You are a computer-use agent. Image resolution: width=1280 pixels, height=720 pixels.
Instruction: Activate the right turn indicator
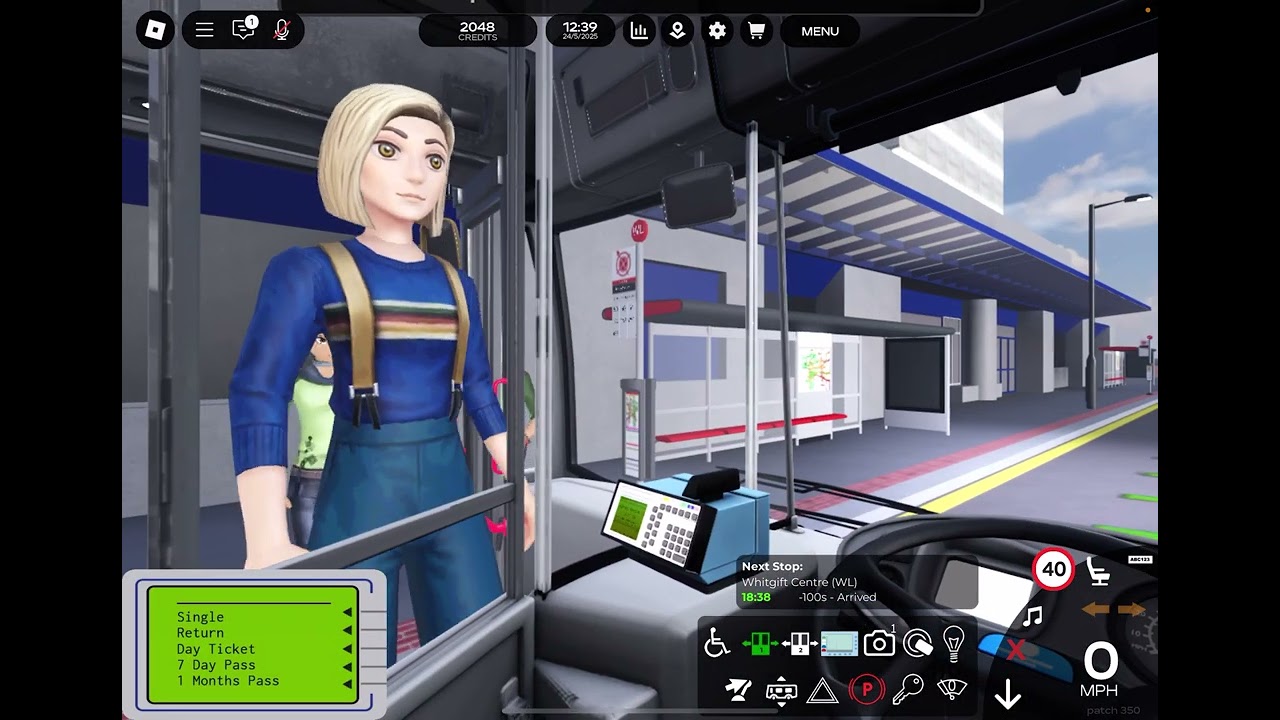coord(1132,609)
